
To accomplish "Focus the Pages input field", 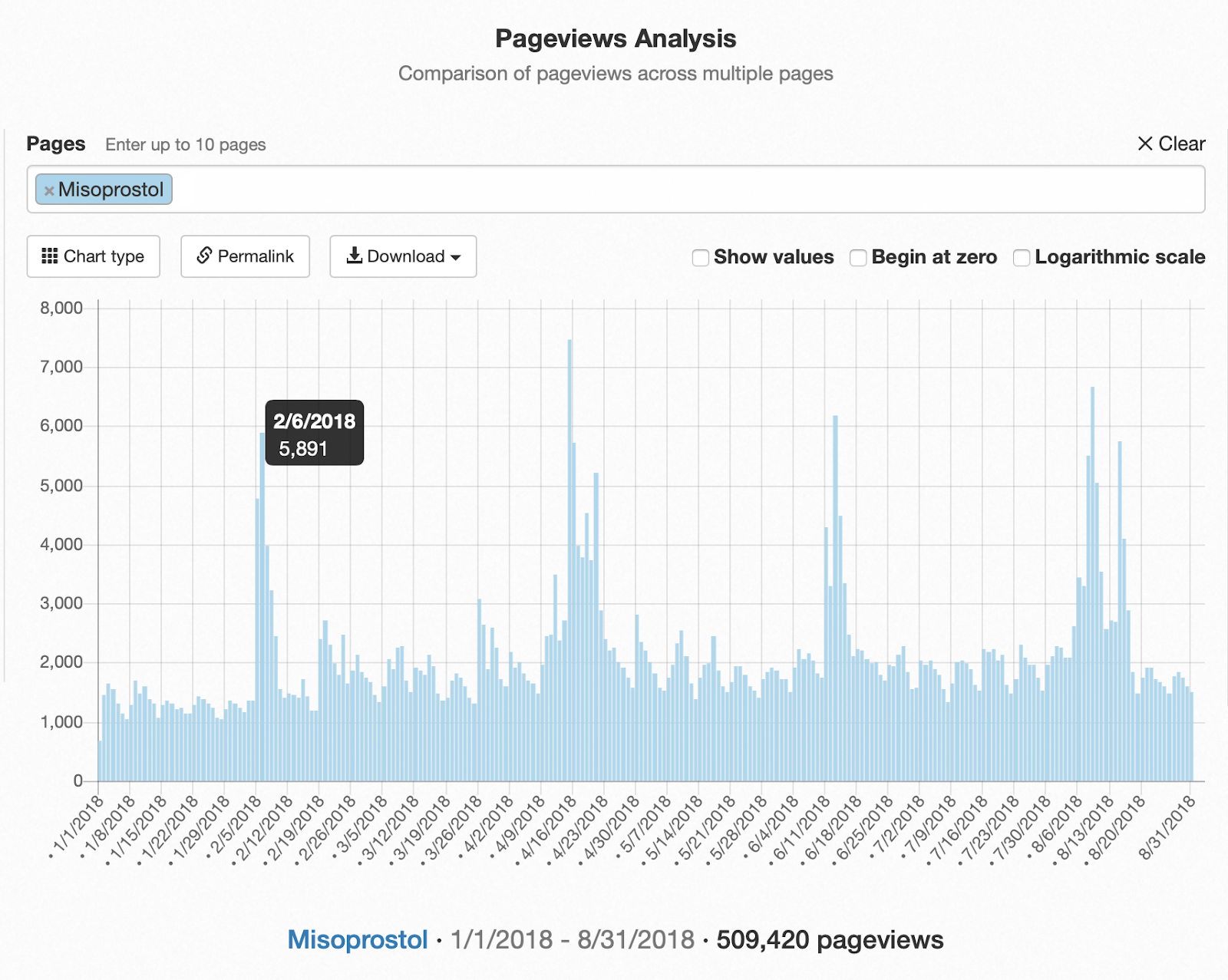I will tap(616, 190).
